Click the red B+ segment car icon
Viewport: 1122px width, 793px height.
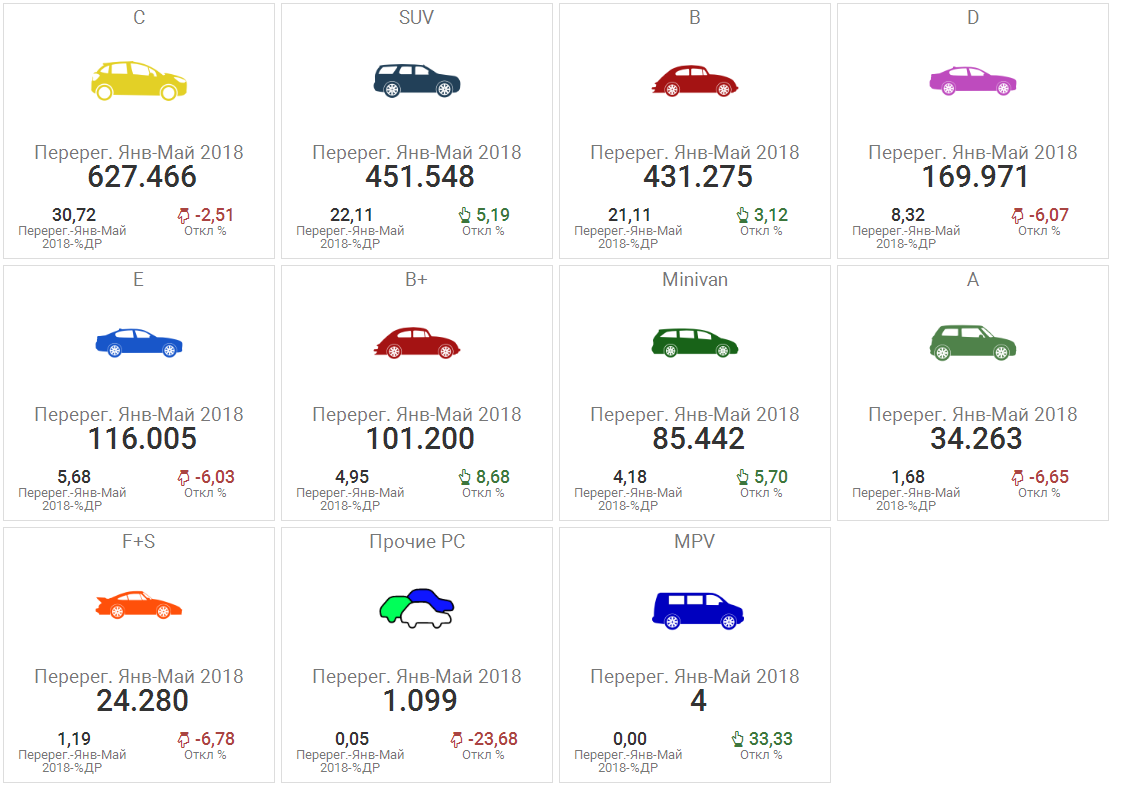417,343
